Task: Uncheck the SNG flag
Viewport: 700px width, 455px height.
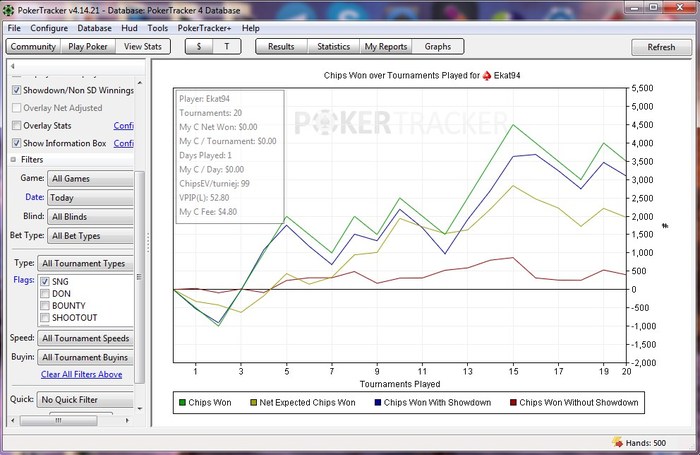Action: click(x=45, y=282)
